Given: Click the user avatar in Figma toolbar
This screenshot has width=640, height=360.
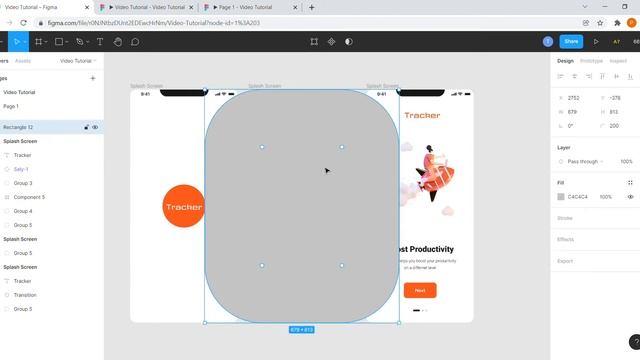Looking at the screenshot, I should [x=548, y=42].
